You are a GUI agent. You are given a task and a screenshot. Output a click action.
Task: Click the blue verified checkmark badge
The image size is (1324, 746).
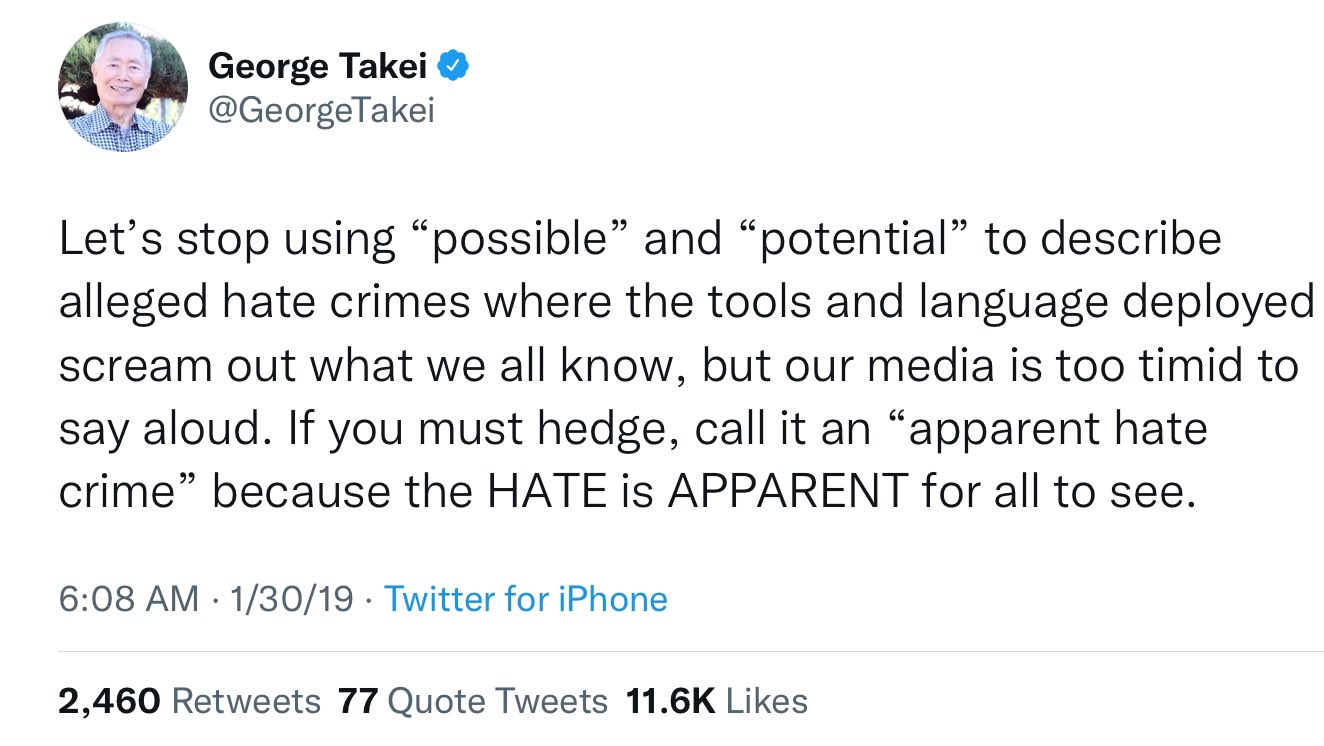tap(455, 67)
